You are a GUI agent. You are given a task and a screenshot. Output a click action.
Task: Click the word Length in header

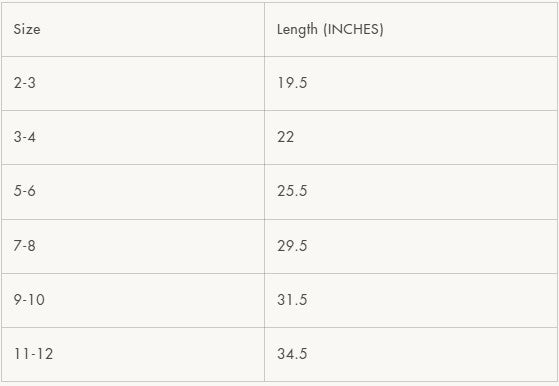point(297,30)
